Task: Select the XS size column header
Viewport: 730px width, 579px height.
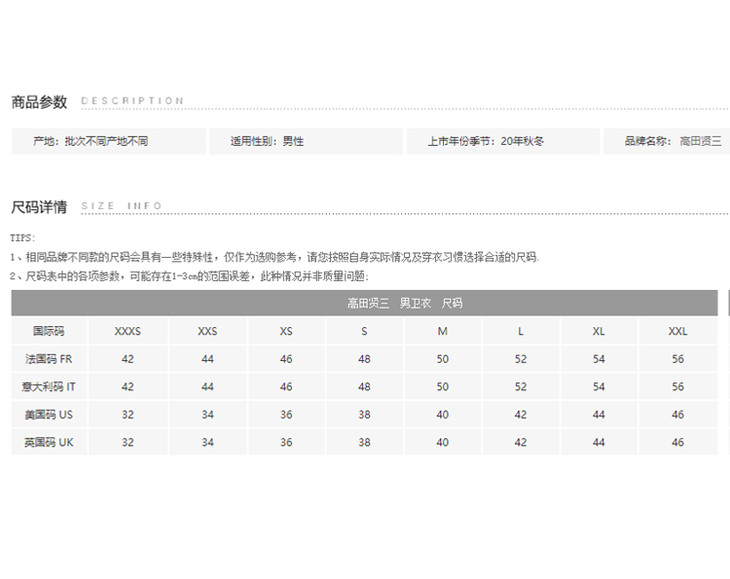Action: [286, 331]
